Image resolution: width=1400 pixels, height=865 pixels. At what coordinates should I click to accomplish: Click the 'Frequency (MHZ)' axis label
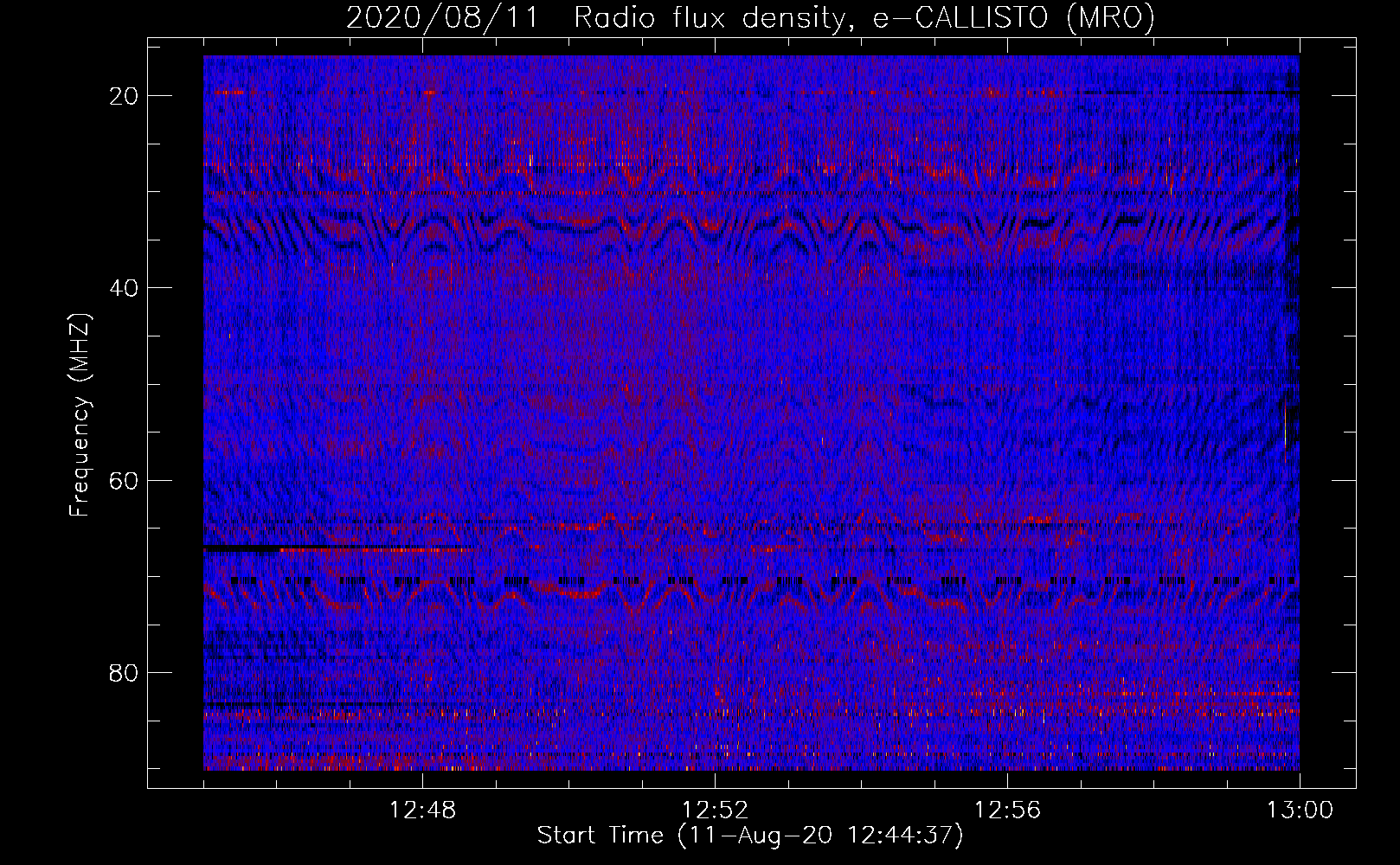coord(80,414)
